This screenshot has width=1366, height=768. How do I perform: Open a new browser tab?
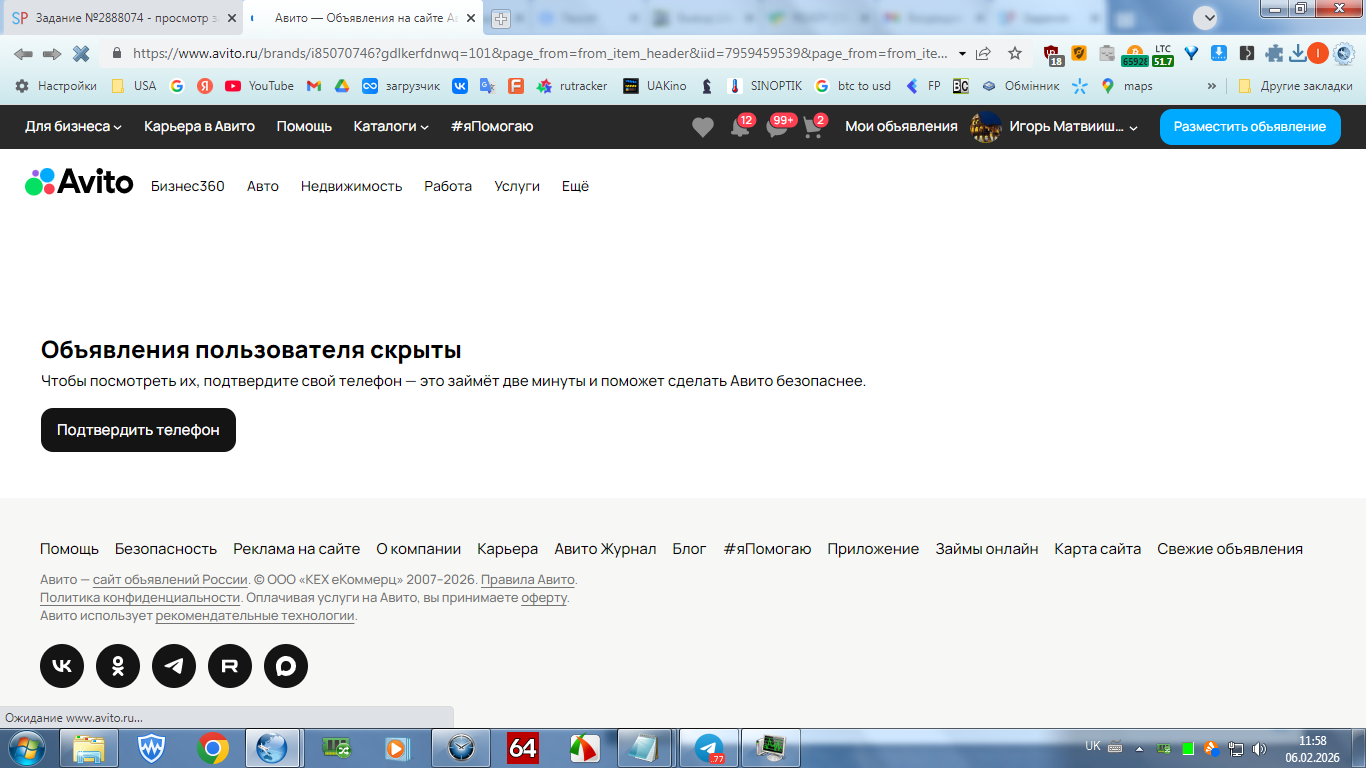coord(501,18)
